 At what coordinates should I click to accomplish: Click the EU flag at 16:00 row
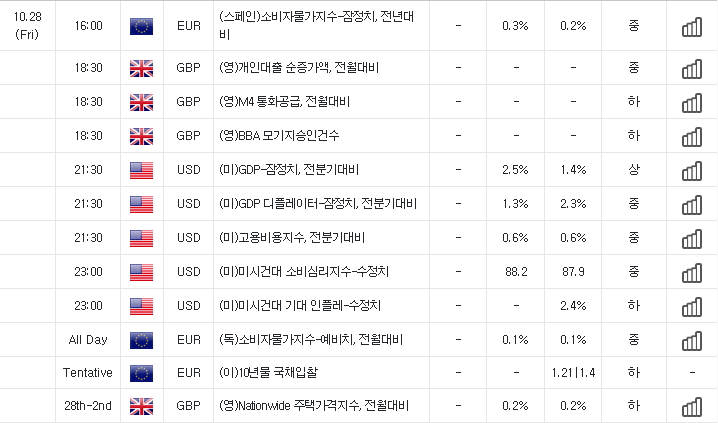pos(141,27)
